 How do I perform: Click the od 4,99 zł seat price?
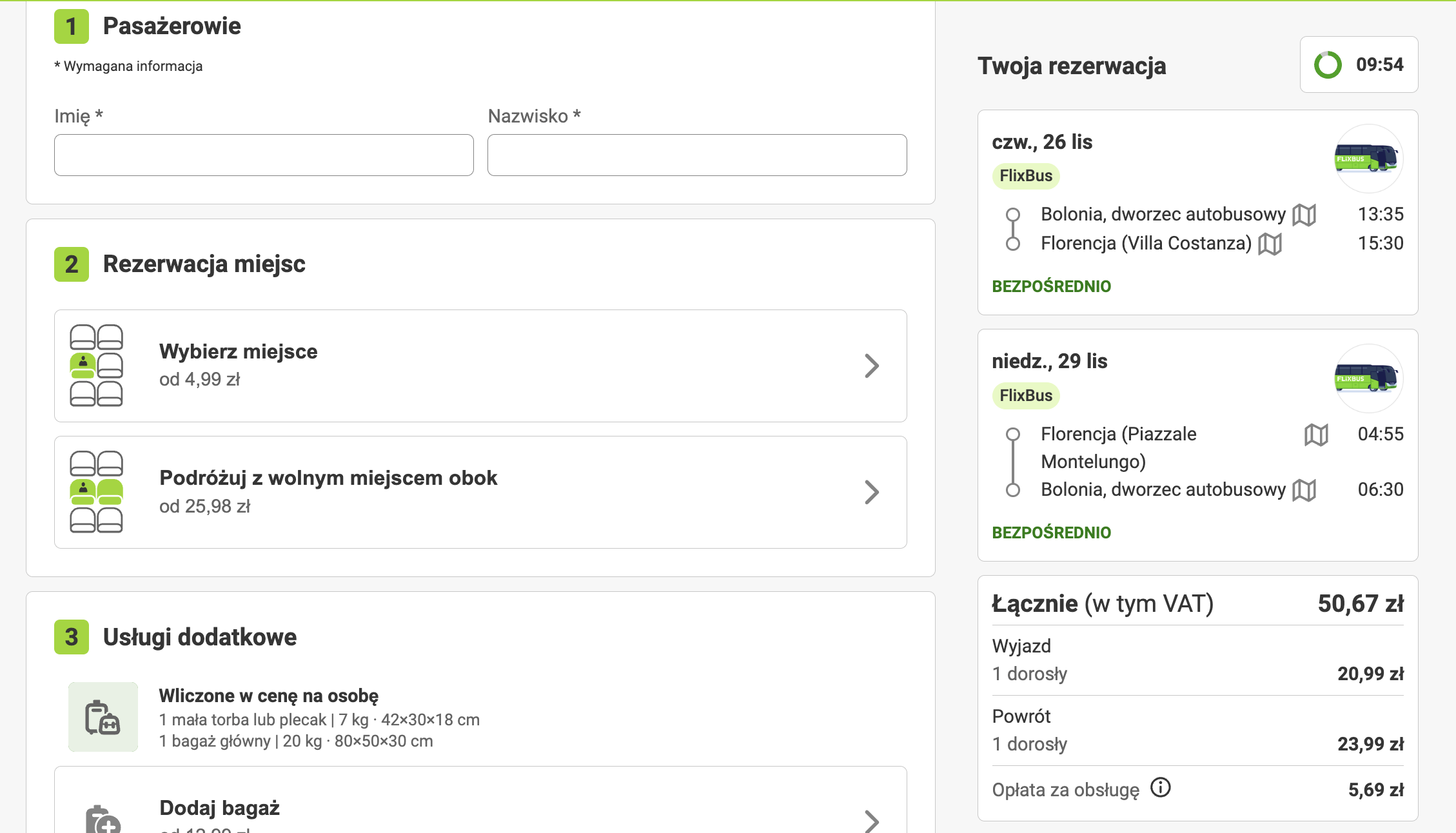tap(199, 380)
